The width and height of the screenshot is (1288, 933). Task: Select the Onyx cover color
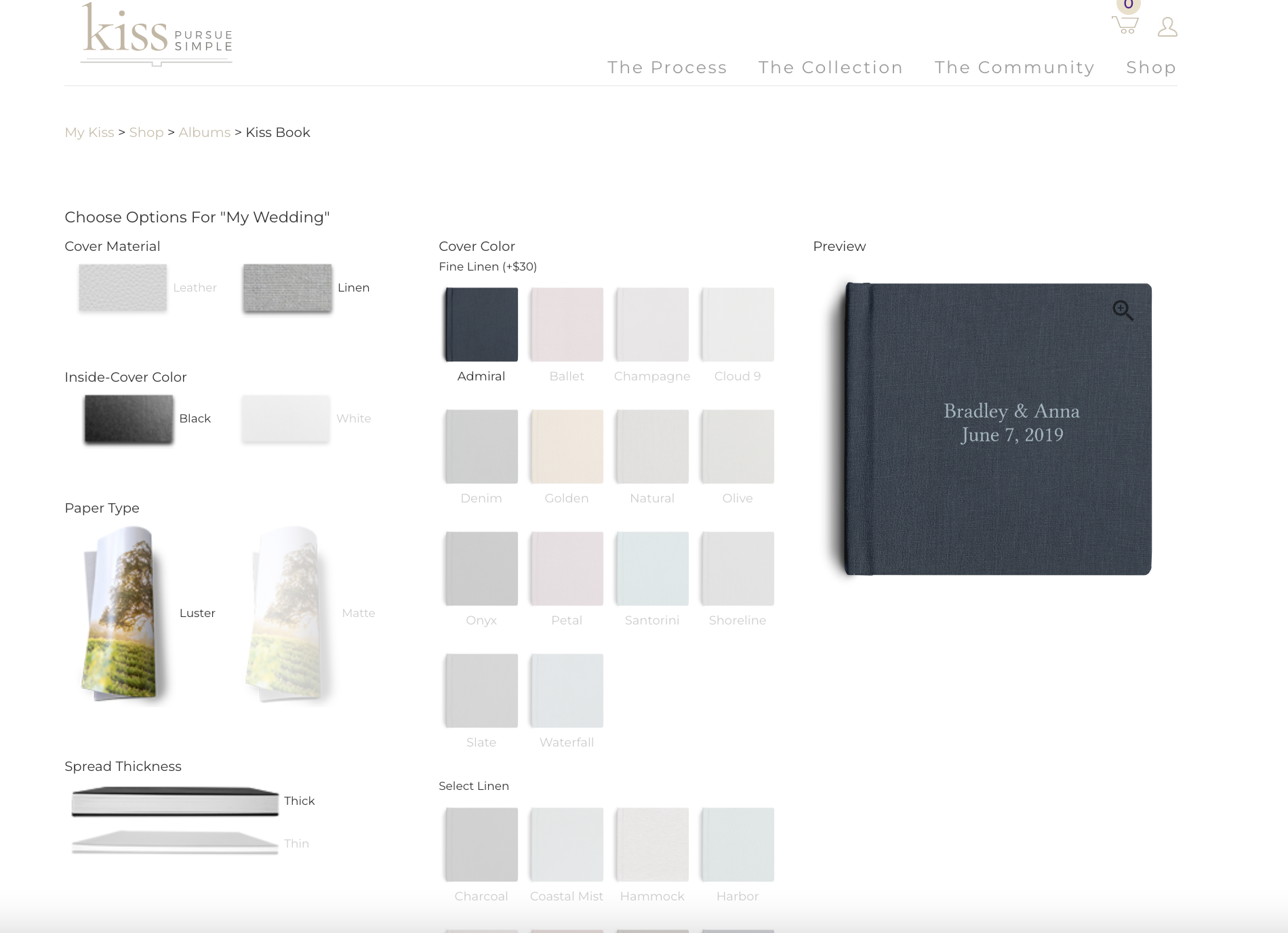click(x=481, y=569)
